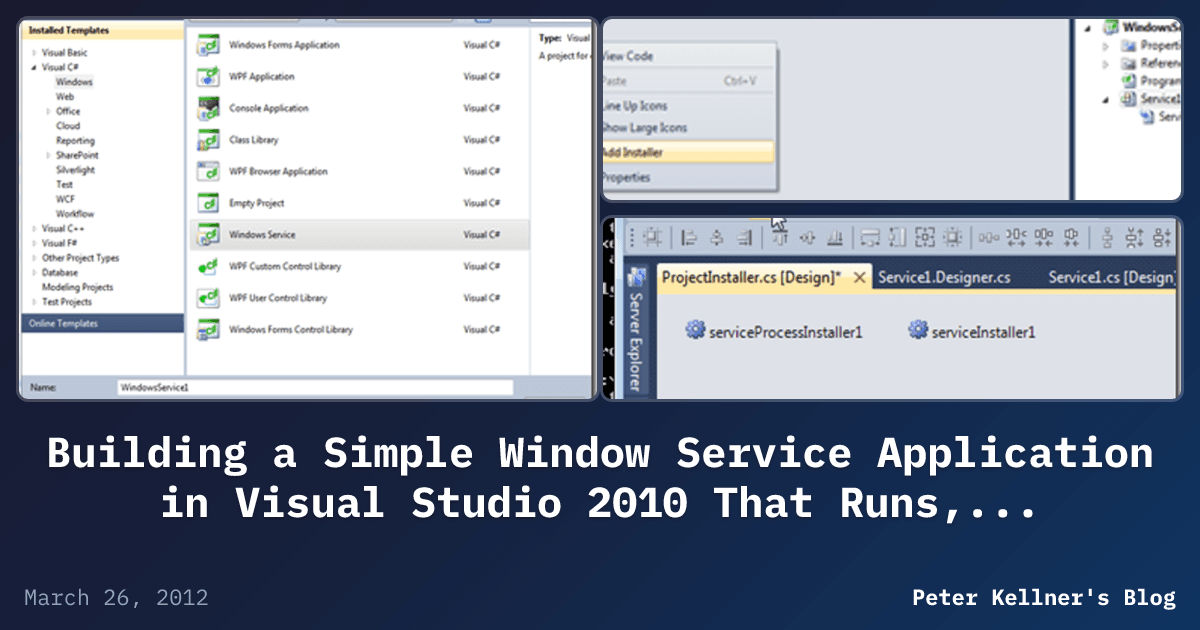Click Increase Vertical Spacing icon
The height and width of the screenshot is (630, 1200).
pos(1134,238)
